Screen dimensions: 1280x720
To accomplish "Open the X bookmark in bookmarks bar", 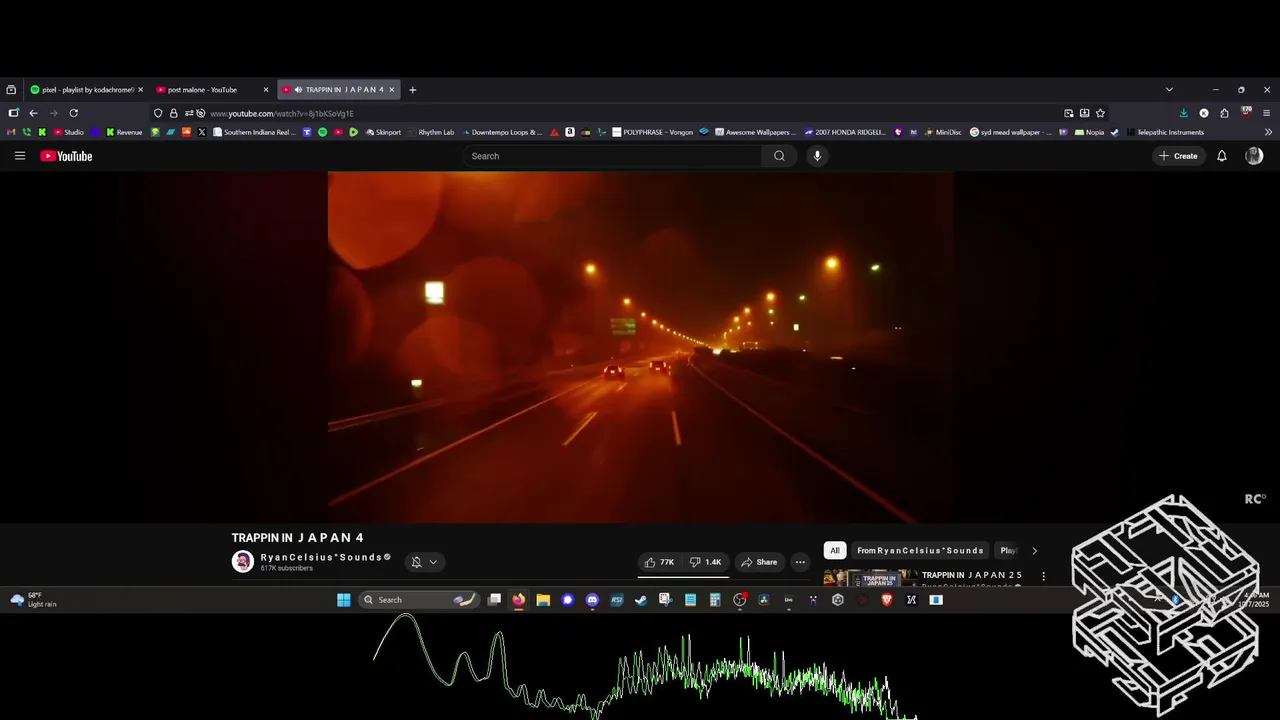I will point(202,132).
